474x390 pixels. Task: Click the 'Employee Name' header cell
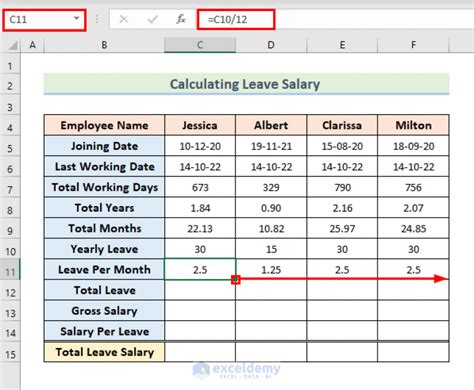point(104,125)
